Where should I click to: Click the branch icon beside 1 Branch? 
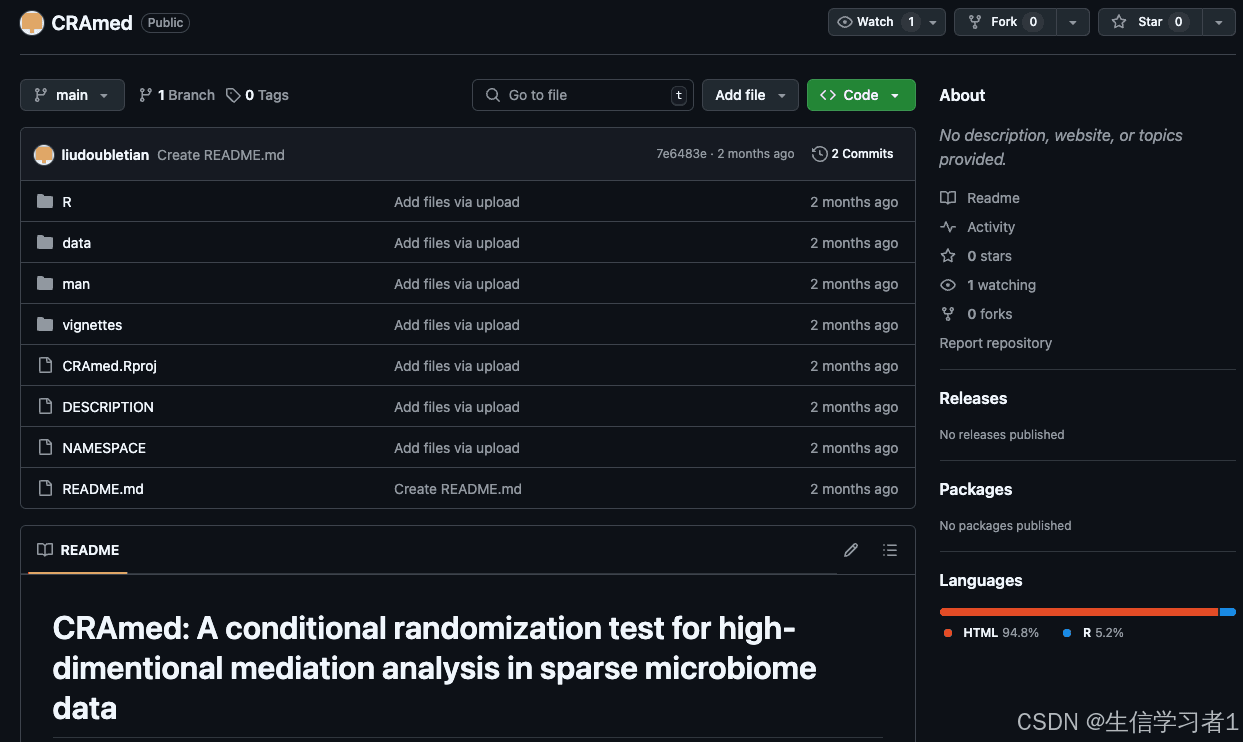(x=146, y=95)
